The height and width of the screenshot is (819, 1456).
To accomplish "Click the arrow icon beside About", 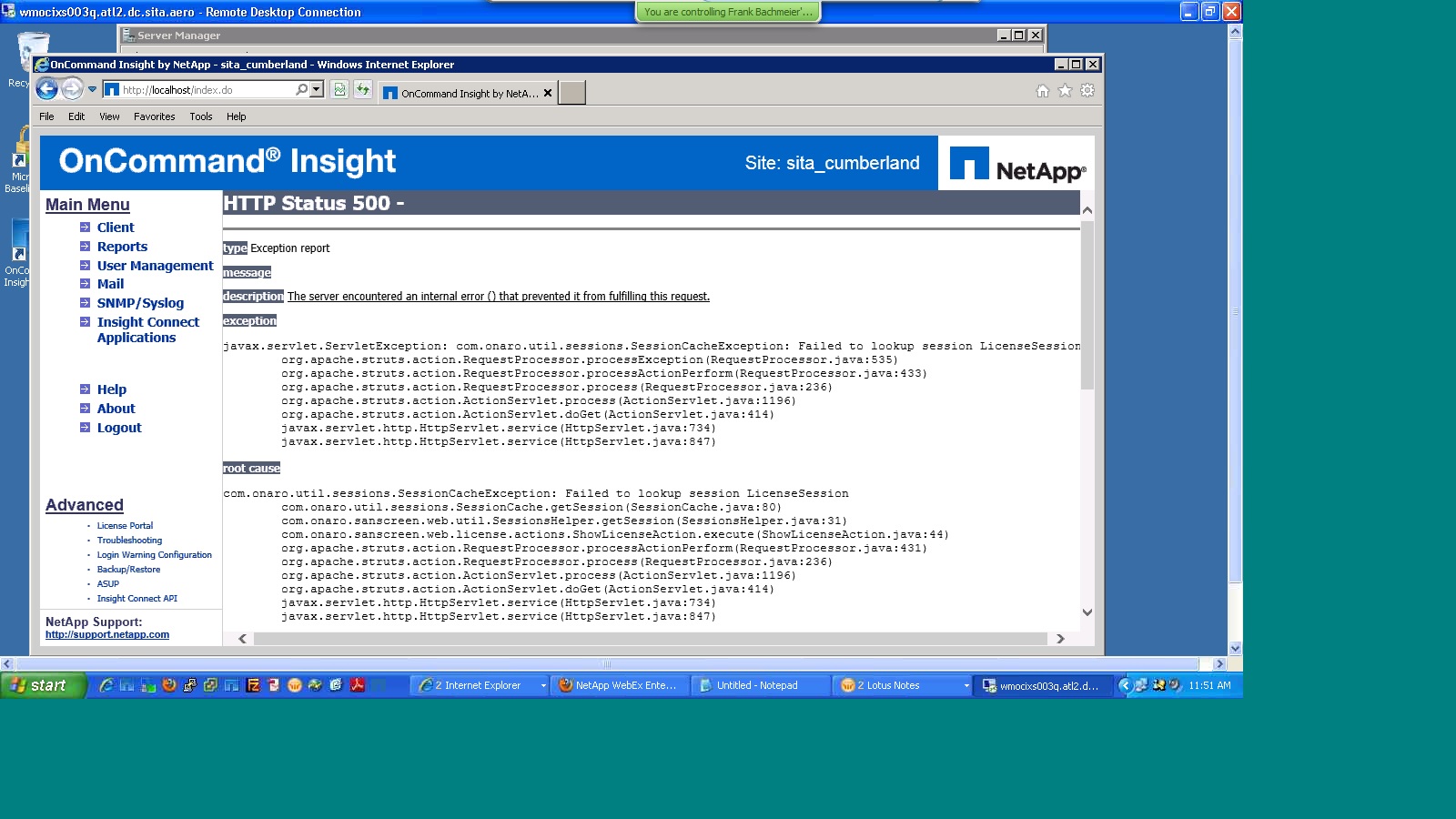I will click(85, 409).
